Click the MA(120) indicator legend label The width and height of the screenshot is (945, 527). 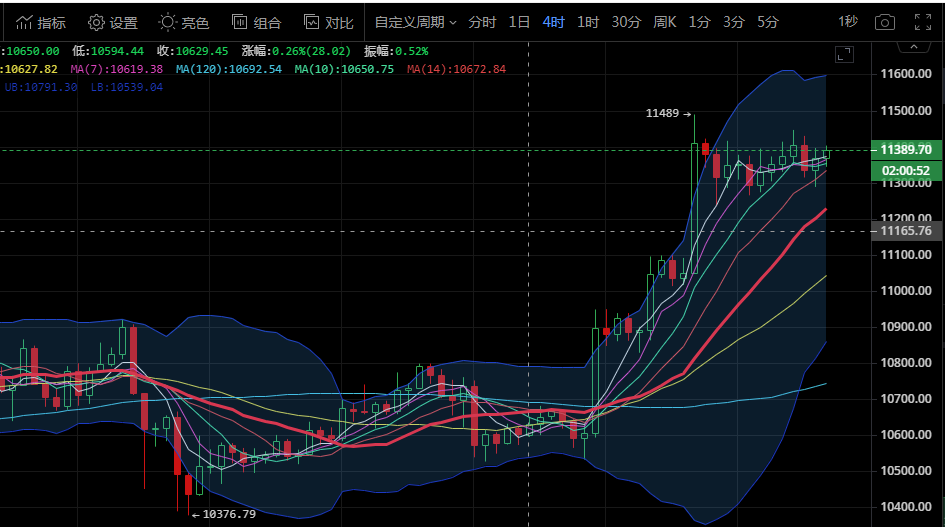click(228, 69)
